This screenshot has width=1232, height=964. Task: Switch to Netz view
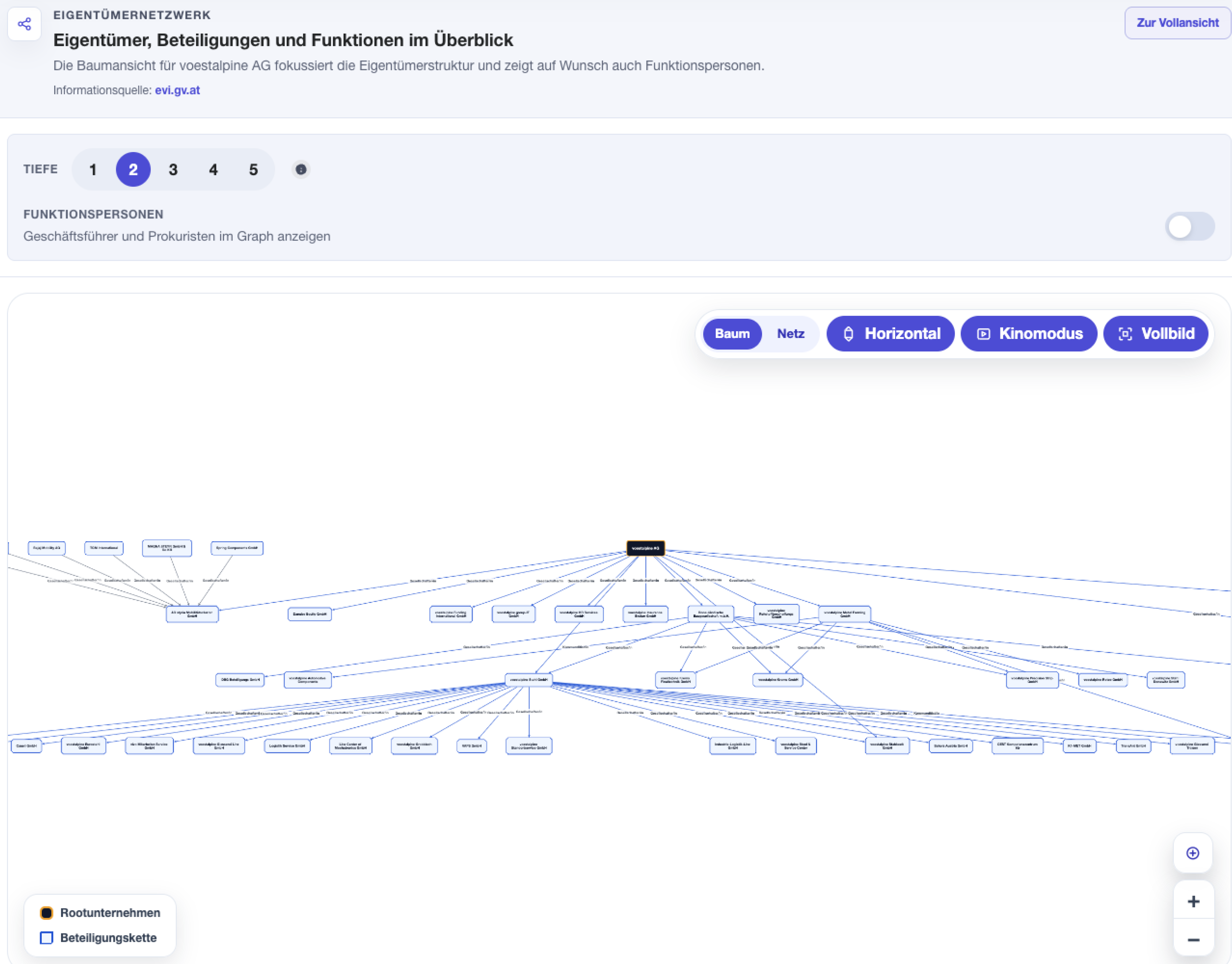click(x=791, y=334)
